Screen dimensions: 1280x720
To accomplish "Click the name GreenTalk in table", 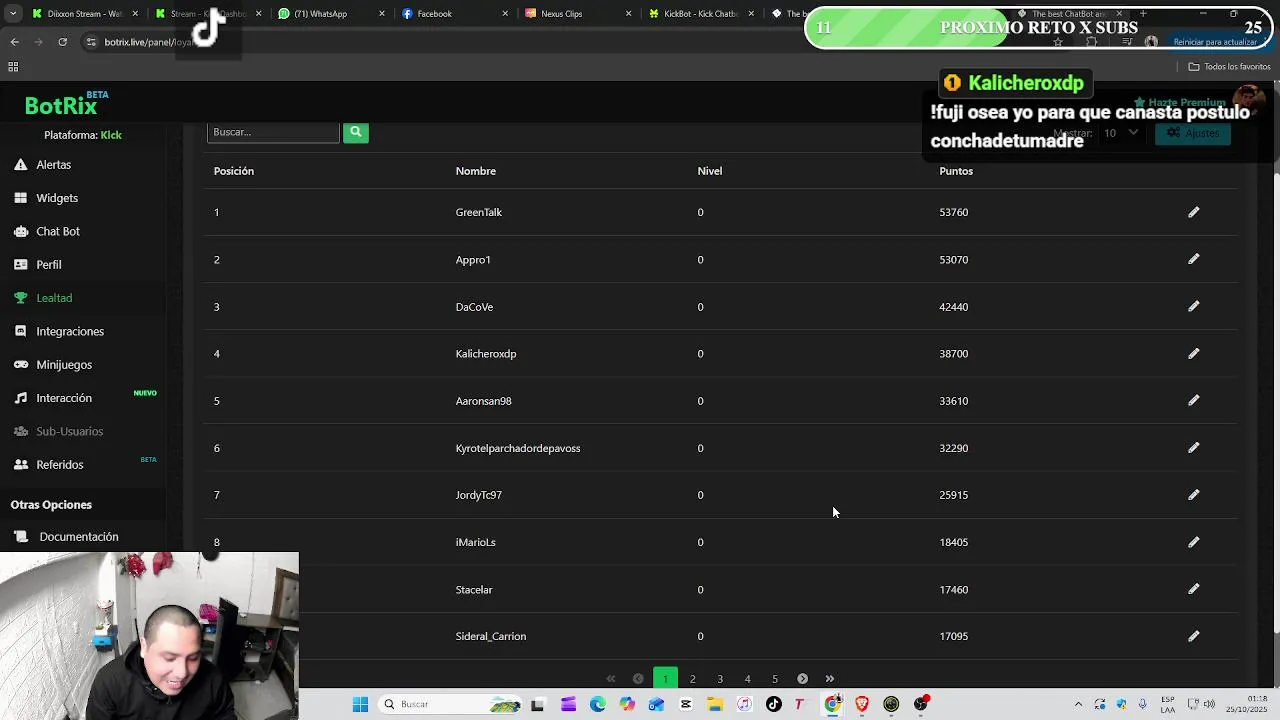I will [x=479, y=212].
